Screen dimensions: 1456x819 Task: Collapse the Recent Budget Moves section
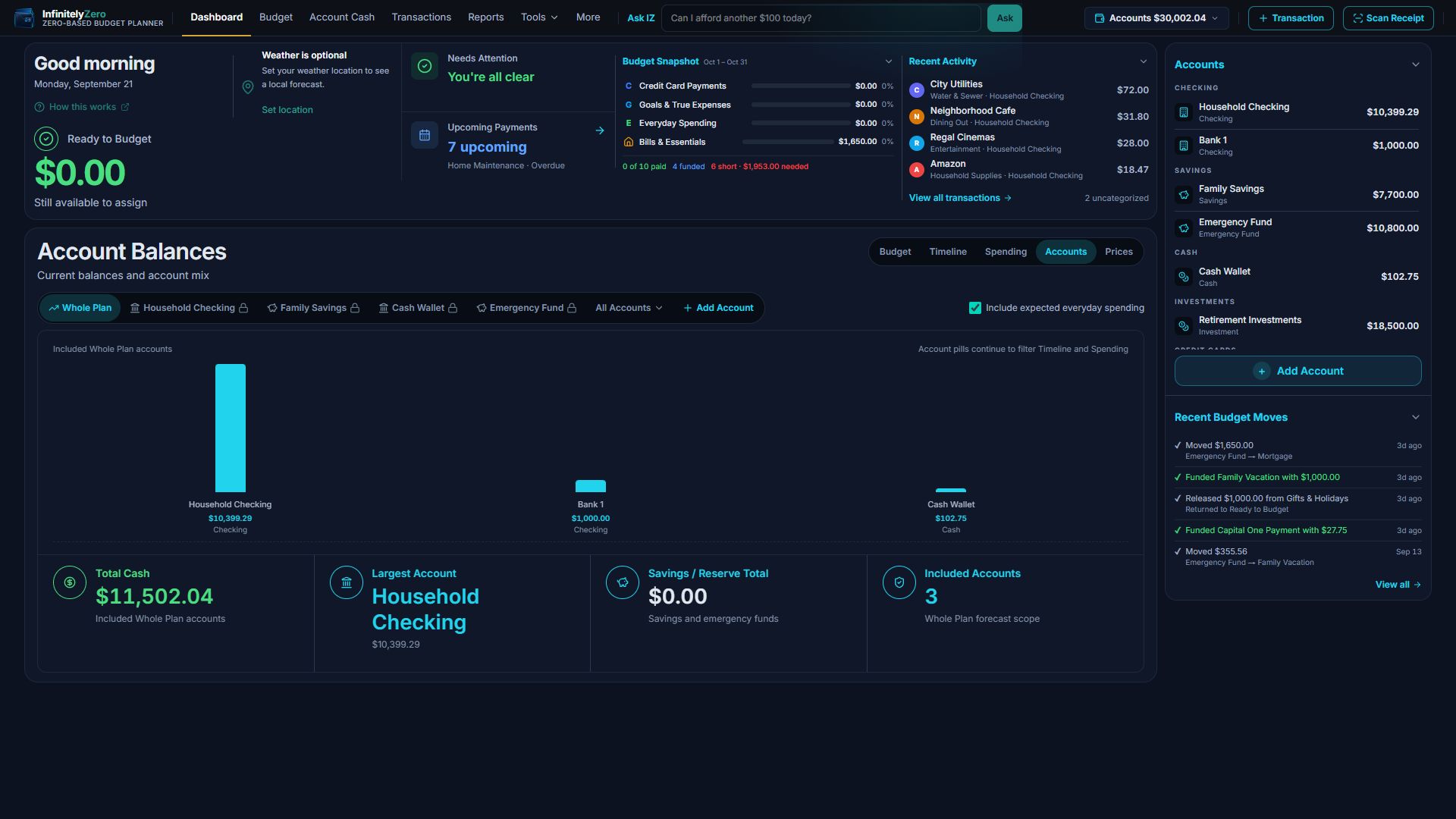(x=1416, y=417)
